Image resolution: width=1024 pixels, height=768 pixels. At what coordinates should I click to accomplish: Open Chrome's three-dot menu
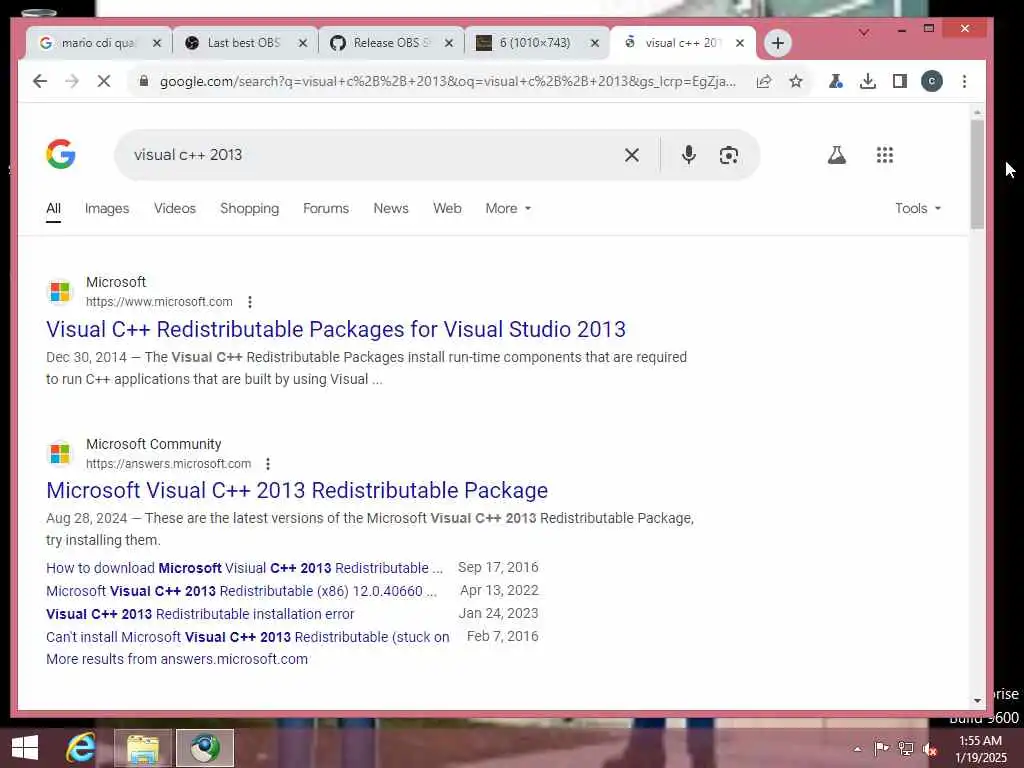964,81
